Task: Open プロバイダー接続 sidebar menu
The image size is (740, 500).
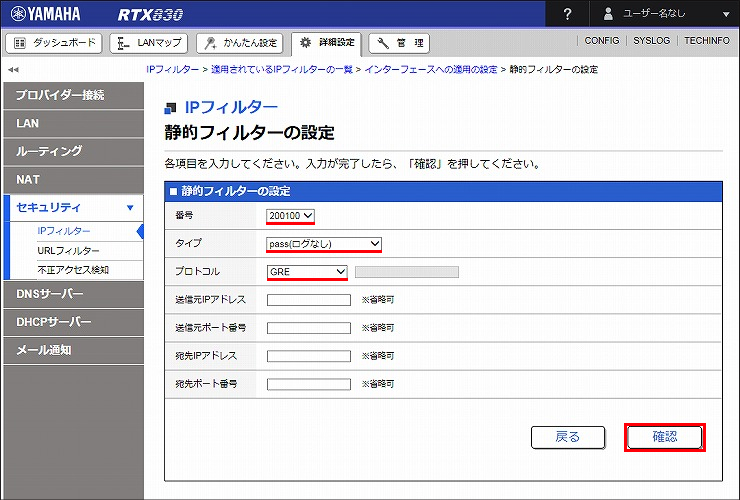Action: (74, 95)
